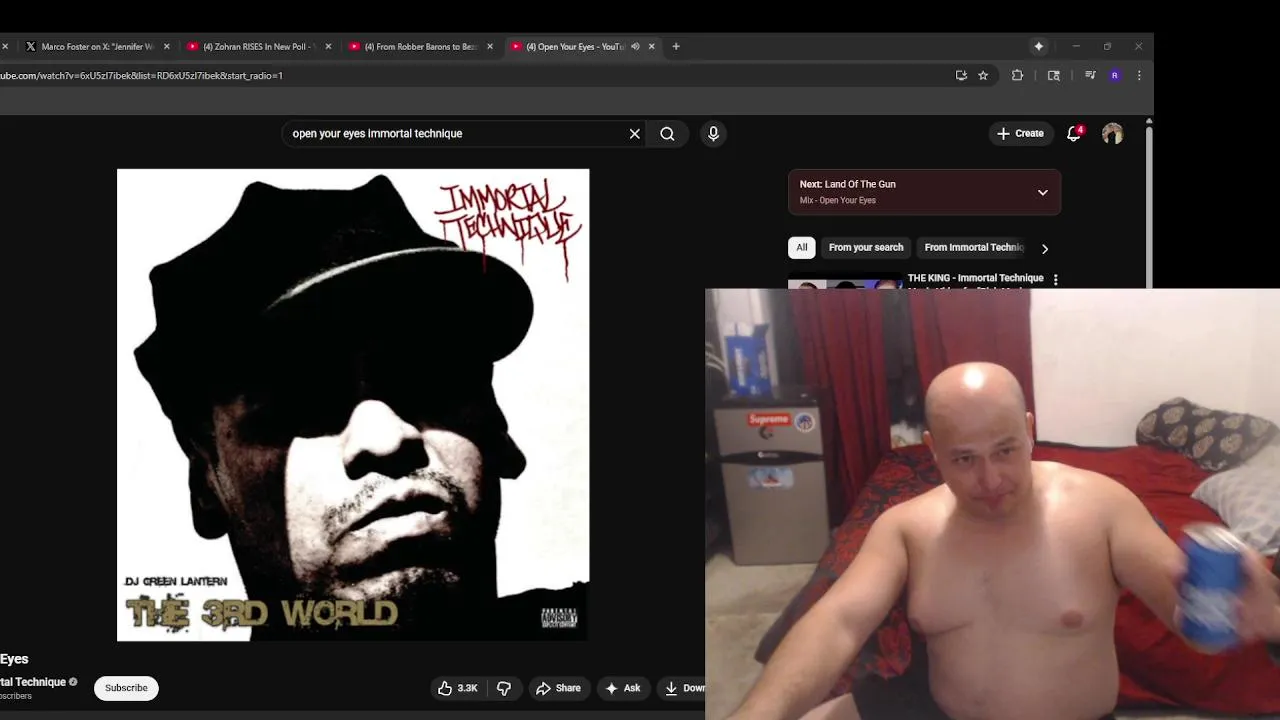Click the YouTube search magnifier button
The width and height of the screenshot is (1280, 720).
coord(667,133)
